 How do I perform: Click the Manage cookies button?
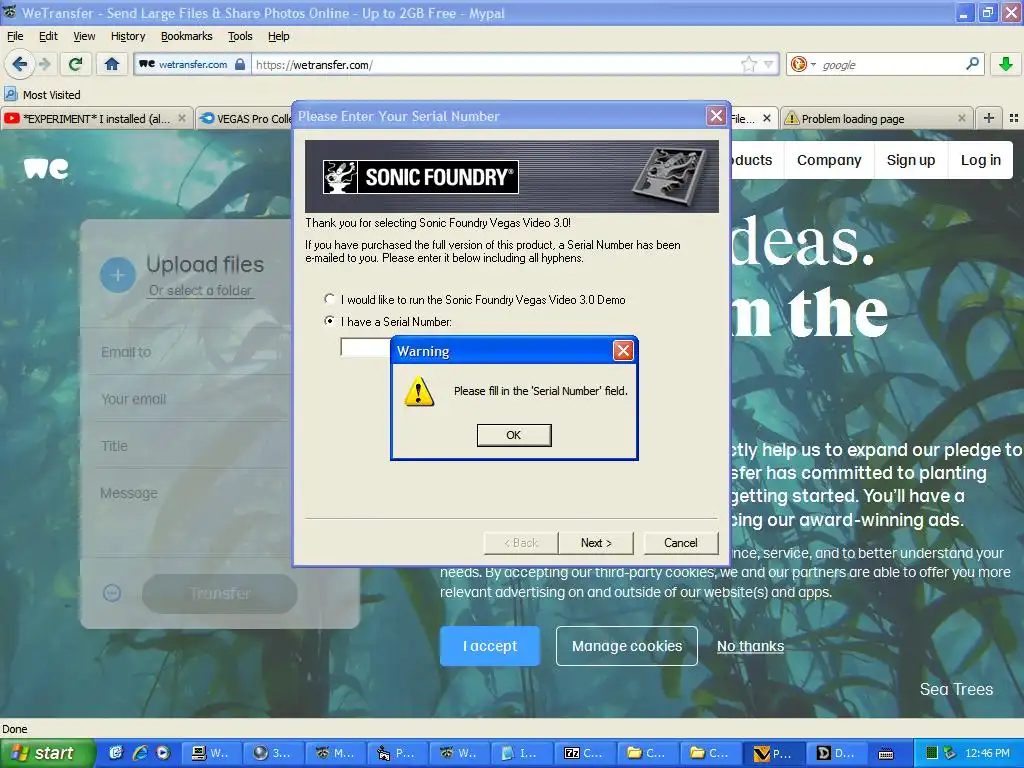point(627,646)
